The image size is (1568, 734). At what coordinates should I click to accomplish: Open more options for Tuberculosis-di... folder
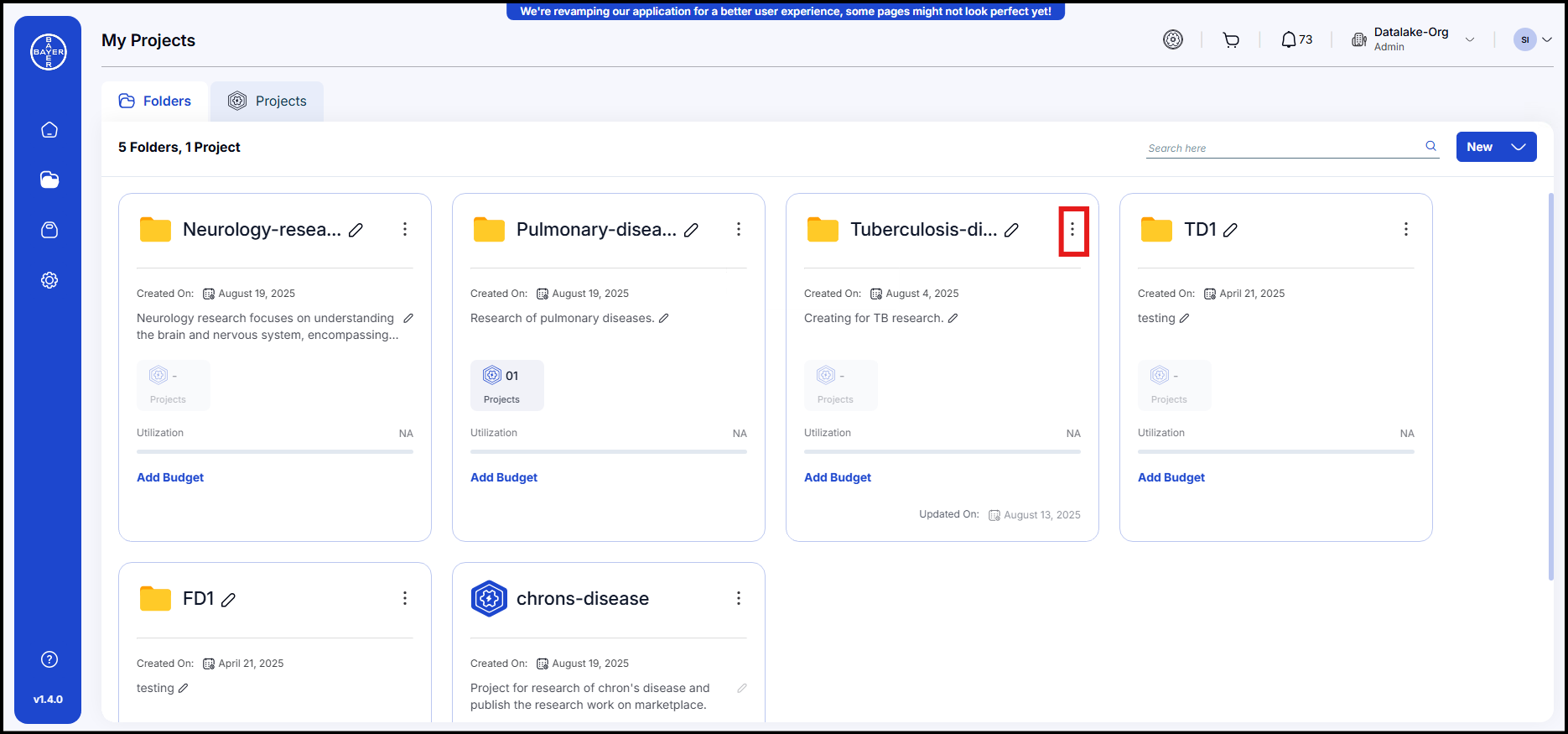[x=1072, y=229]
